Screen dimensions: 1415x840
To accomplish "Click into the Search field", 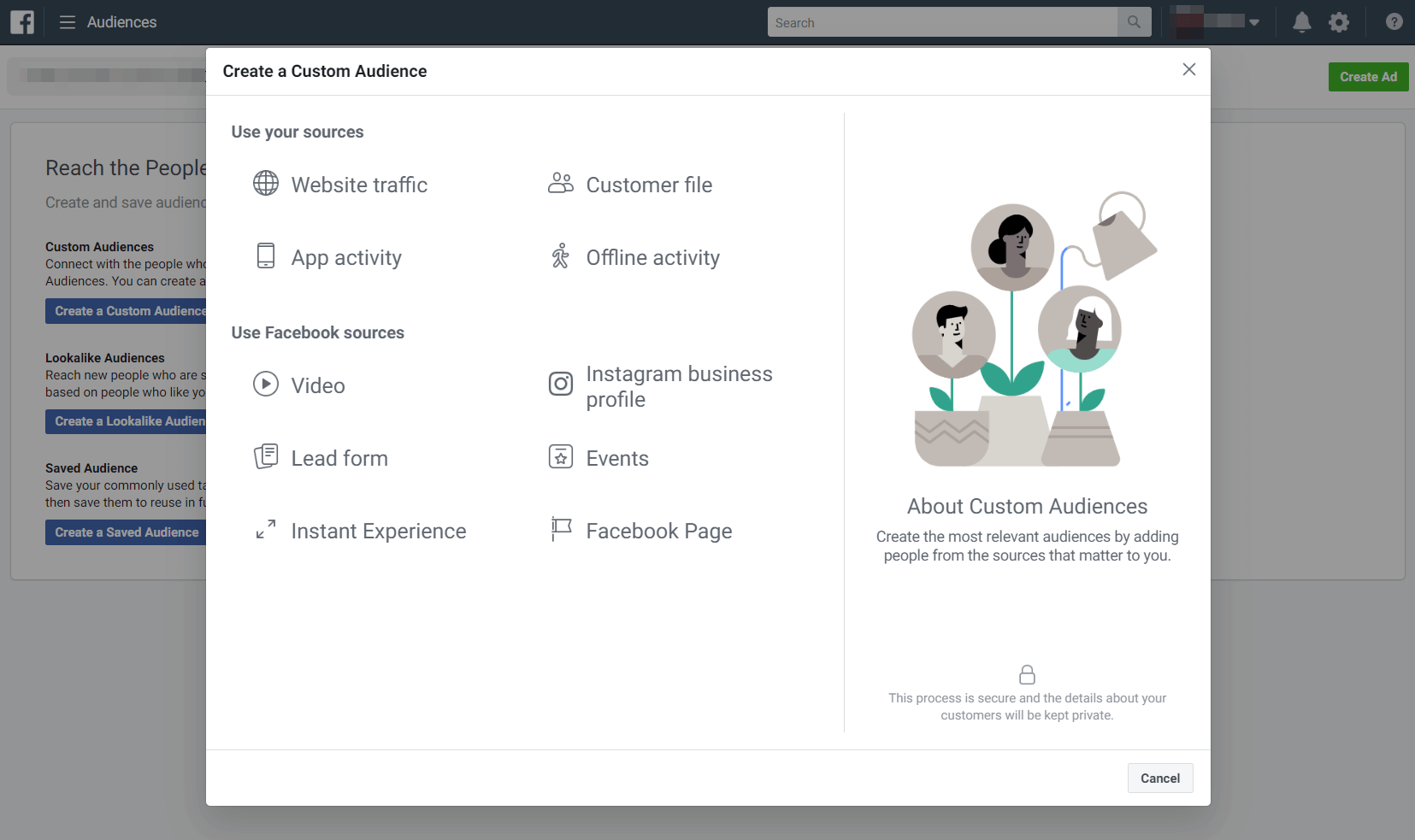I will click(x=942, y=22).
